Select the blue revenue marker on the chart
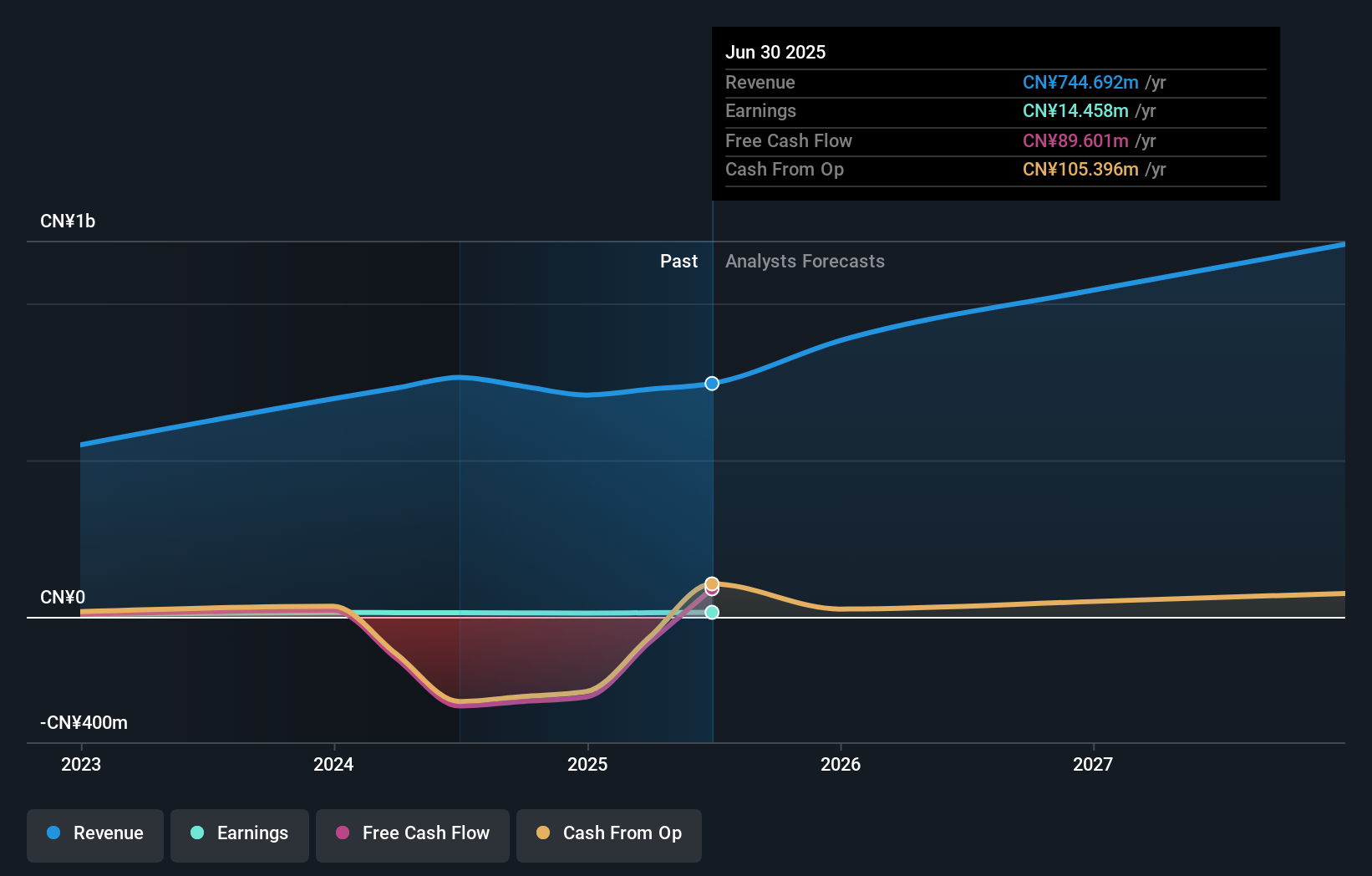This screenshot has width=1372, height=876. [x=712, y=383]
